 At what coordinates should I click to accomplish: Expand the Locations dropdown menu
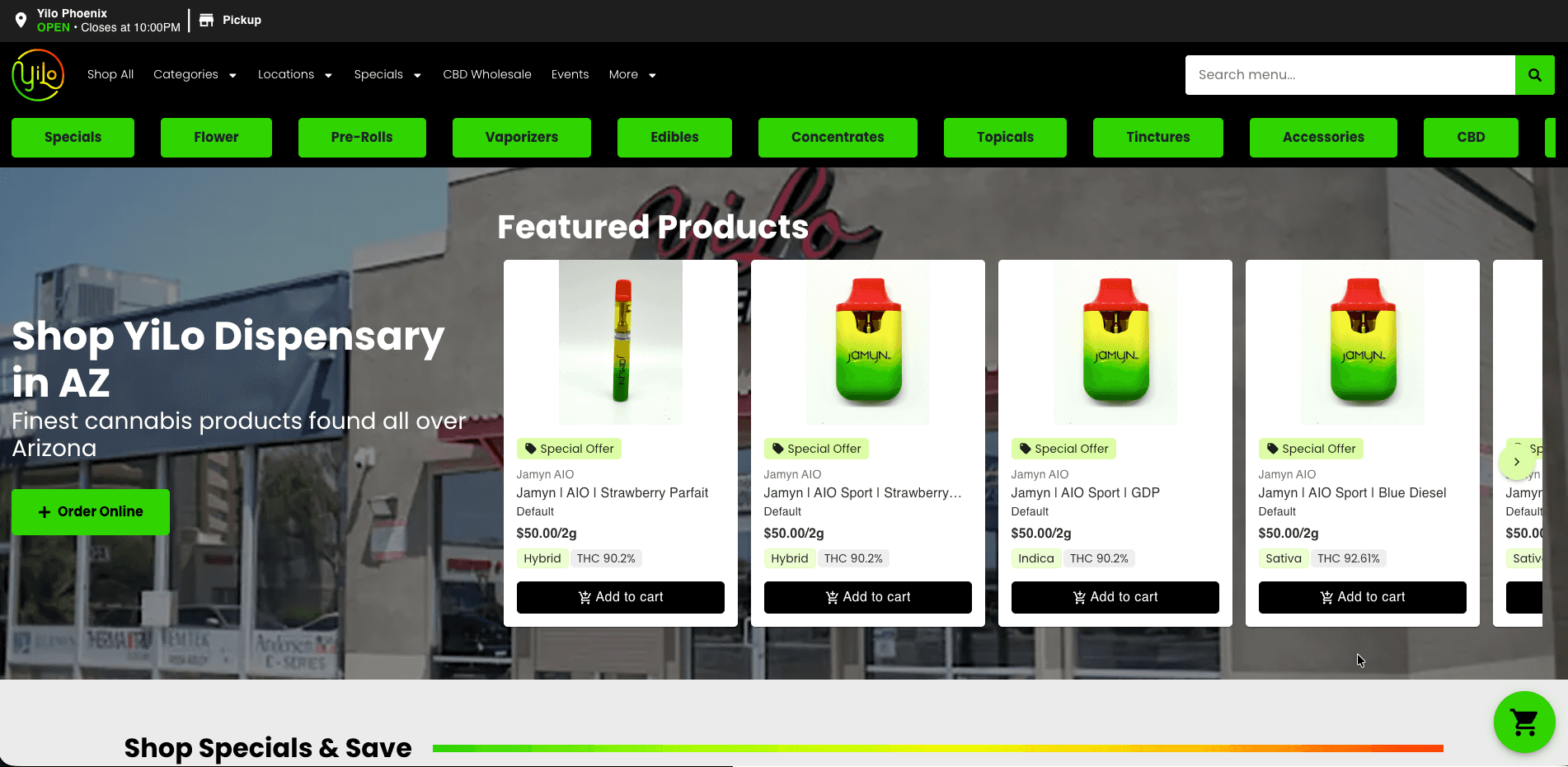coord(294,74)
